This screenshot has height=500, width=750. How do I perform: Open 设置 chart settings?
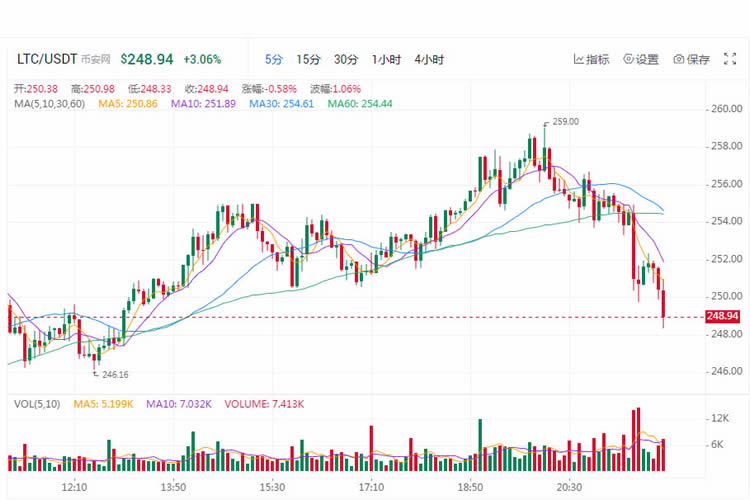pyautogui.click(x=641, y=59)
